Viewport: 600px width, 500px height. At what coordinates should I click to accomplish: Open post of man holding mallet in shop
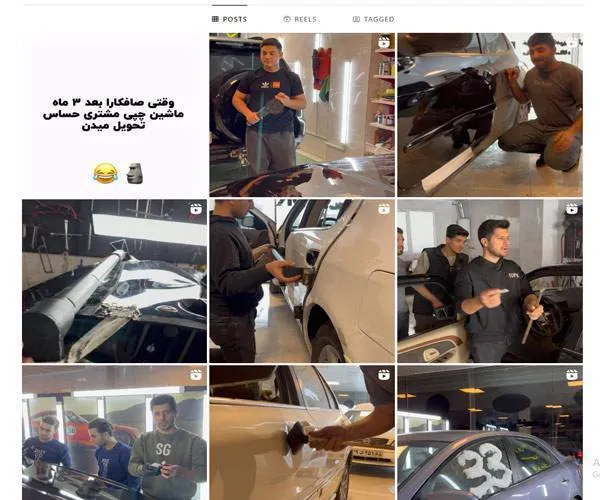(302, 115)
